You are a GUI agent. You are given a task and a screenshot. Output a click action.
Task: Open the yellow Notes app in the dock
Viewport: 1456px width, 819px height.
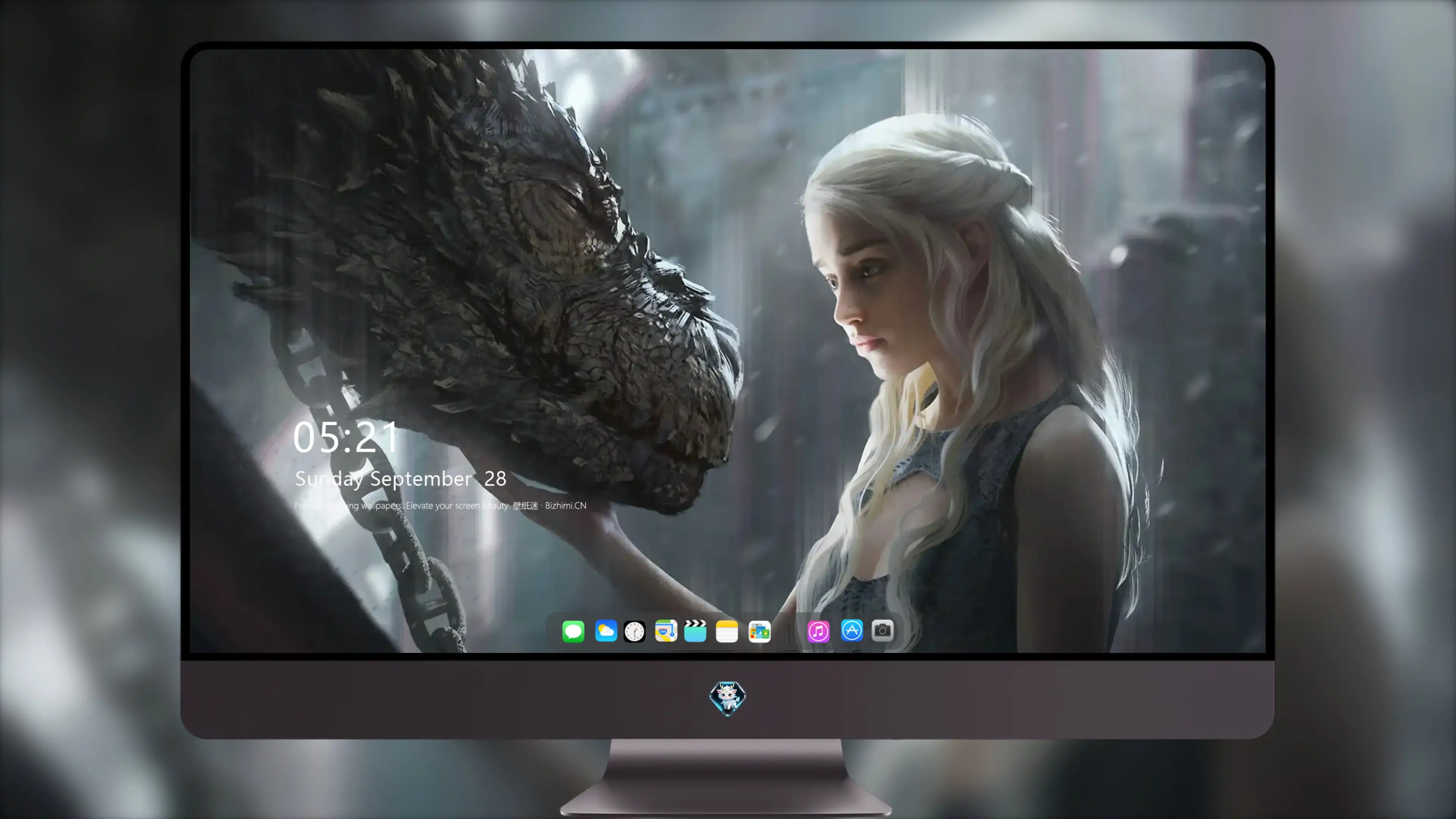pos(727,631)
